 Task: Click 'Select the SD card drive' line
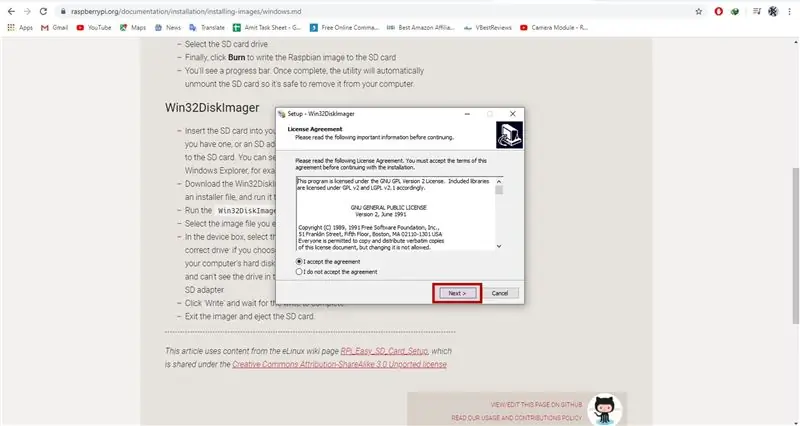point(226,44)
